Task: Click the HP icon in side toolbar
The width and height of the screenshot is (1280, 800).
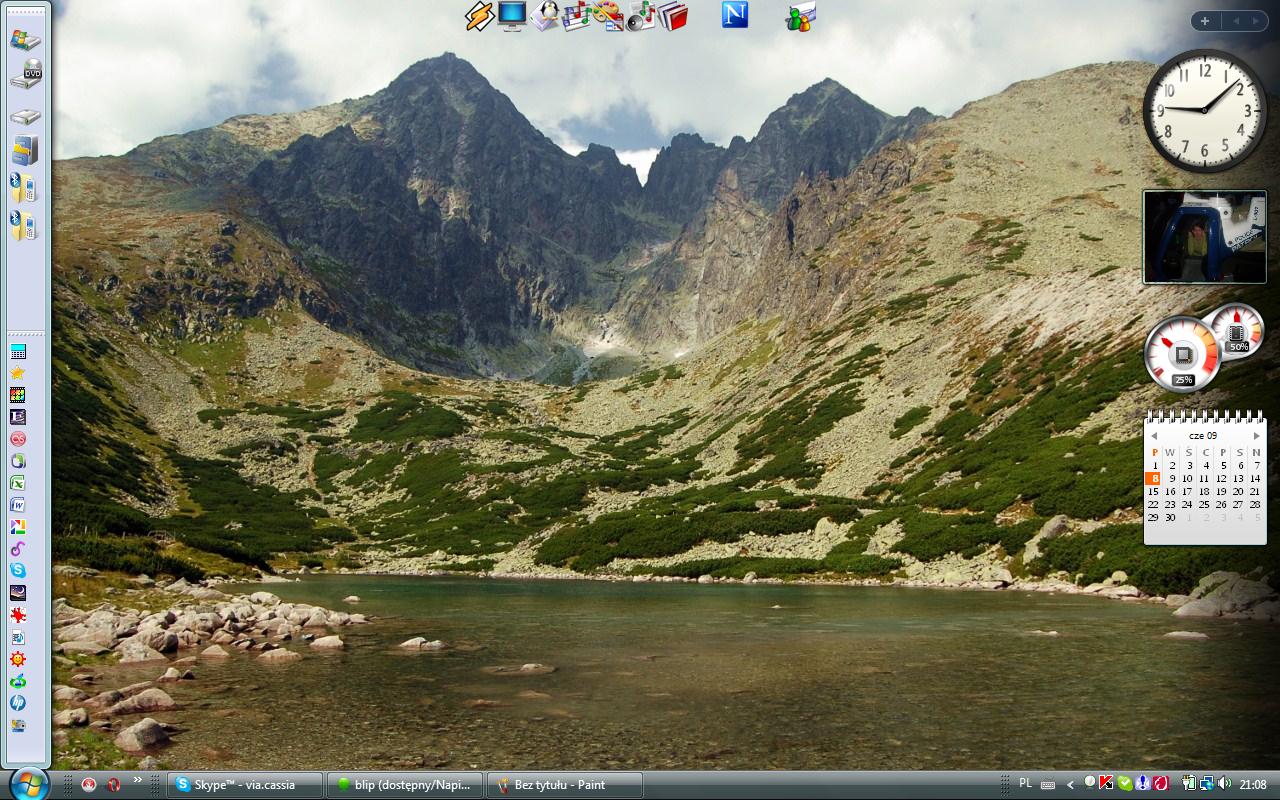Action: (x=18, y=703)
